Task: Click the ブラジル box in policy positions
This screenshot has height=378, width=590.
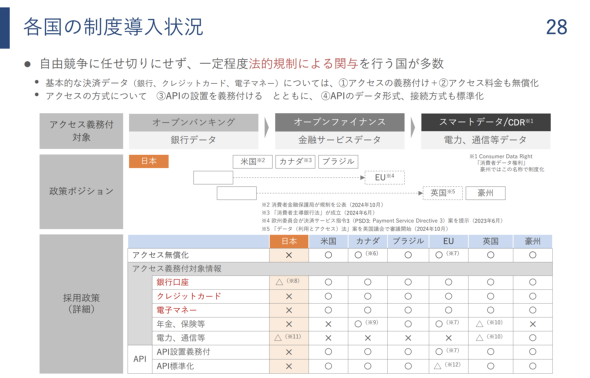Action: (x=338, y=162)
